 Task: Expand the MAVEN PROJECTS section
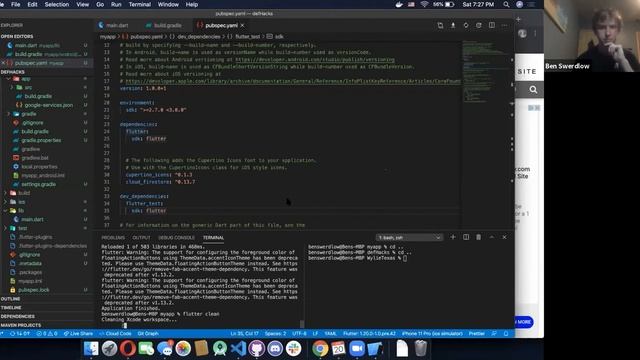[x=20, y=325]
